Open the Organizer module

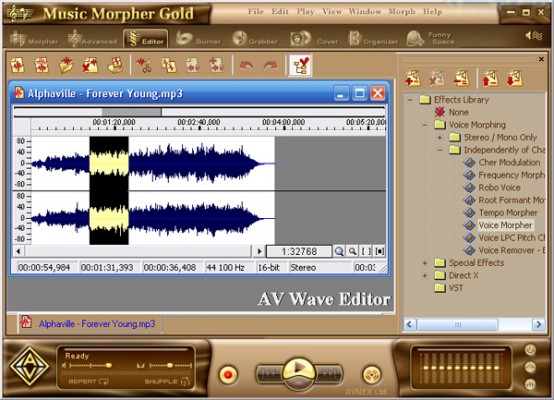(373, 39)
